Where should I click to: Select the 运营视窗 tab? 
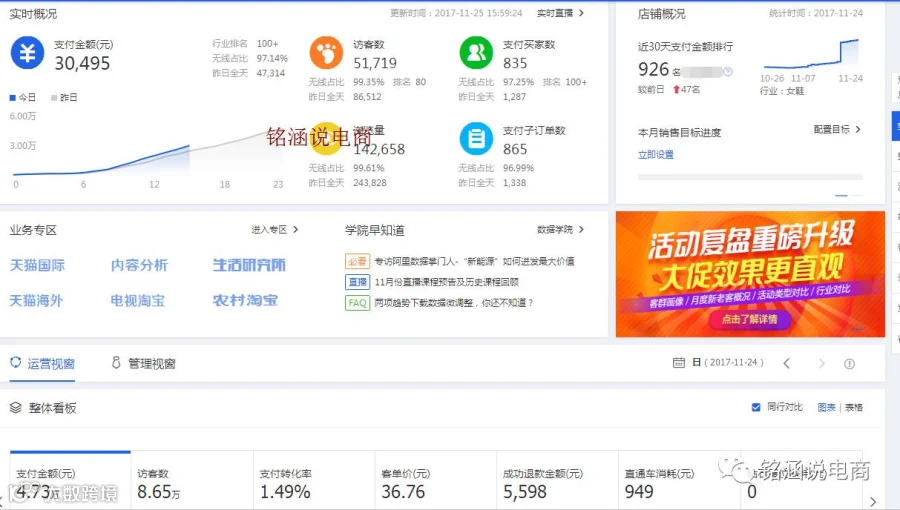42,363
